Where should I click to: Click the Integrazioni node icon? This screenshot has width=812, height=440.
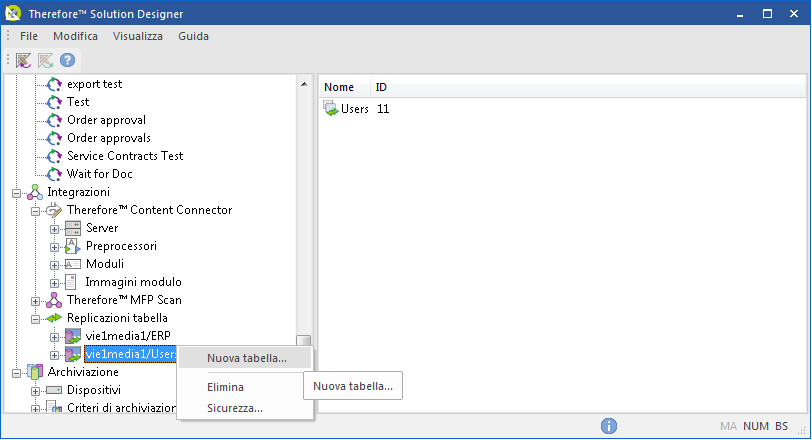click(x=35, y=192)
